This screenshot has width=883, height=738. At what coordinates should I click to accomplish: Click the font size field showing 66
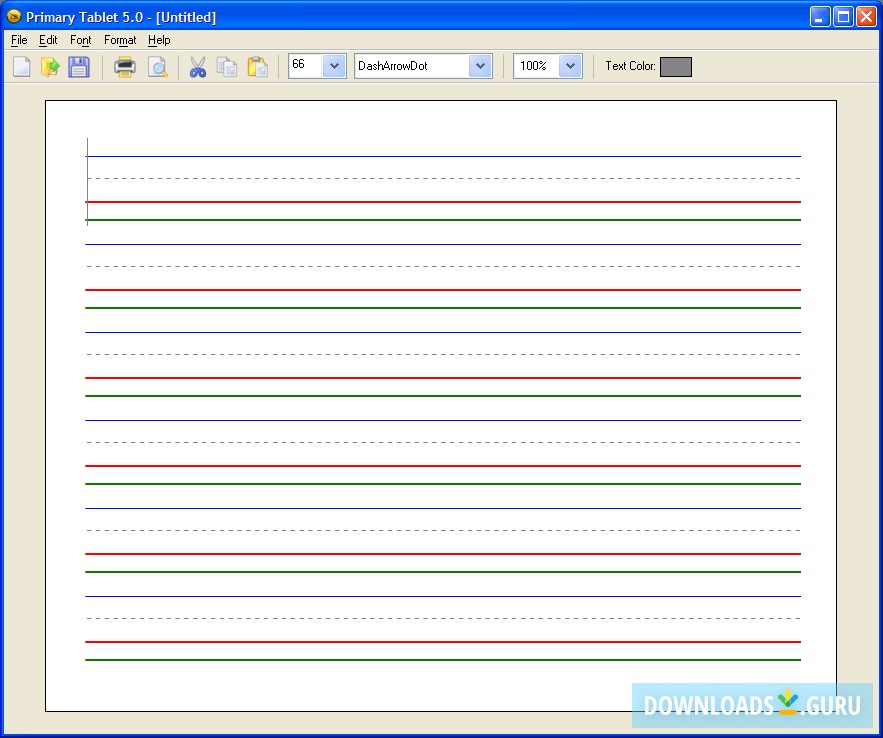click(306, 66)
